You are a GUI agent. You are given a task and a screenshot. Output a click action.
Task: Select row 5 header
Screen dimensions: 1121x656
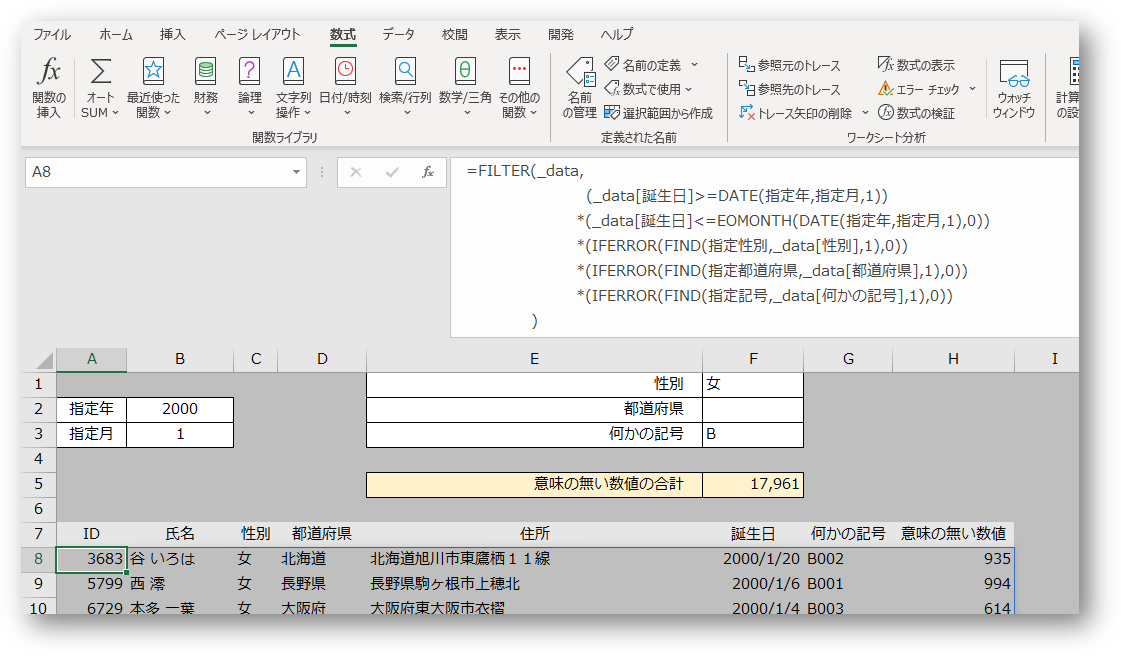[39, 484]
